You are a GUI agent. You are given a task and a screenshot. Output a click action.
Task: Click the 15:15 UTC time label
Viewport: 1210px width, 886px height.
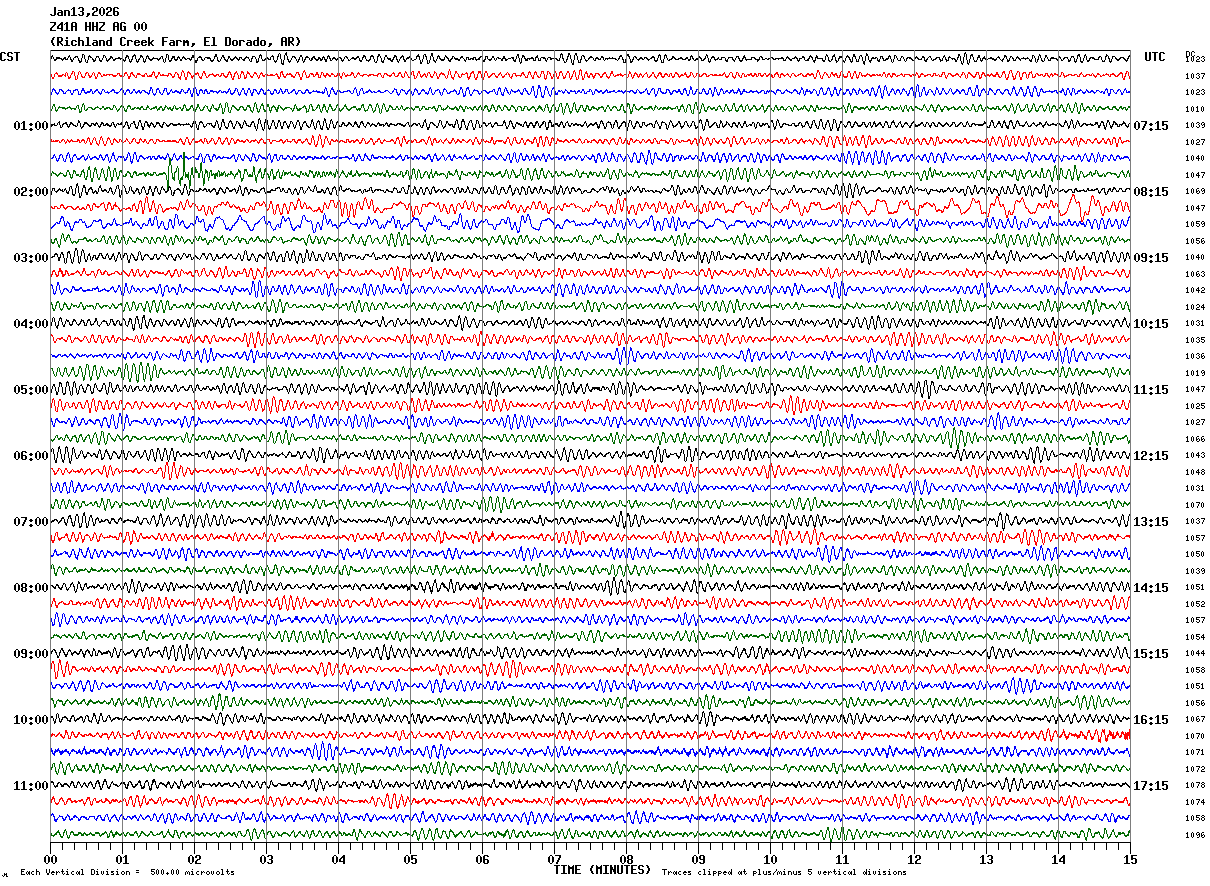pyautogui.click(x=1151, y=654)
